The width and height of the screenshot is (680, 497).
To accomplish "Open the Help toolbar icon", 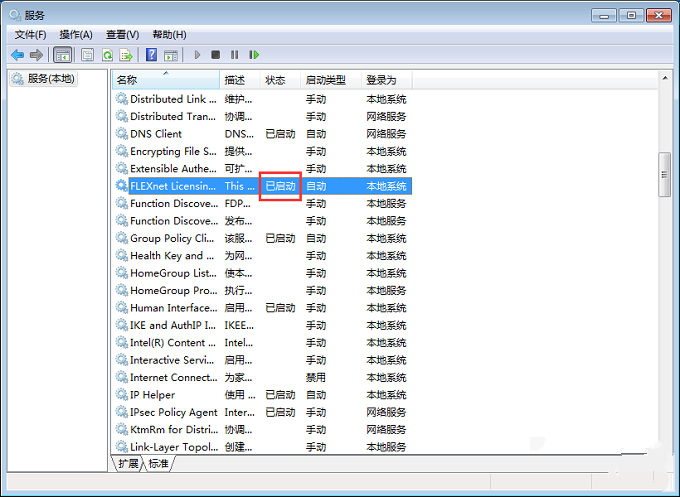I will click(151, 55).
